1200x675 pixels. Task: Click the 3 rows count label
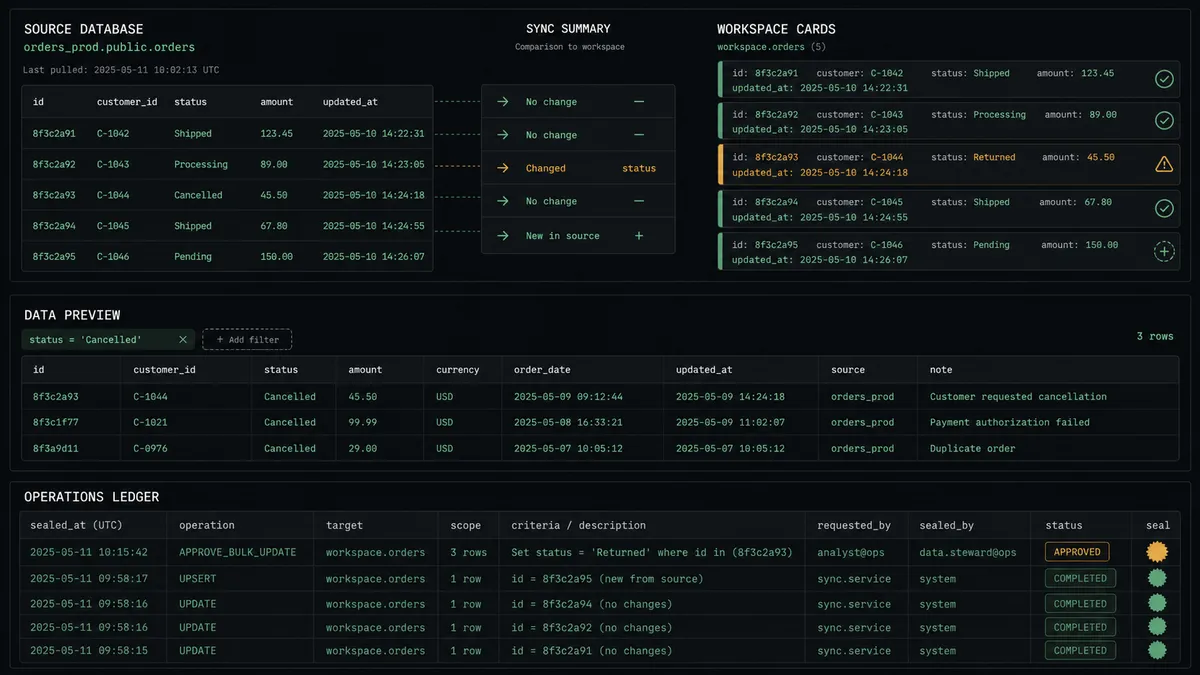(1155, 336)
